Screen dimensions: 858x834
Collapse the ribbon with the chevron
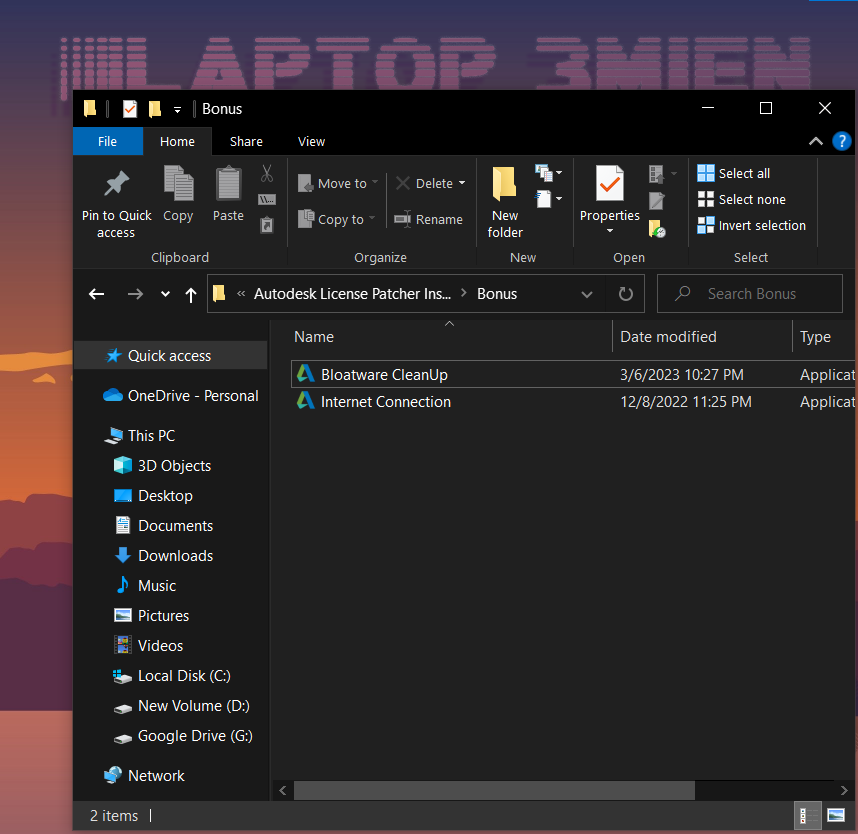pos(815,142)
